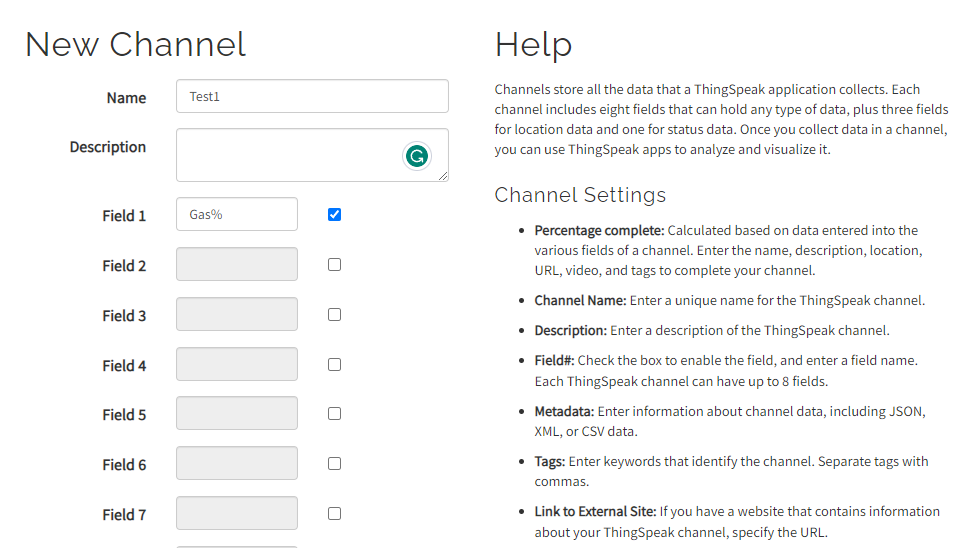The image size is (976, 548).
Task: Uncheck the Field 1 checkbox
Action: coord(334,214)
